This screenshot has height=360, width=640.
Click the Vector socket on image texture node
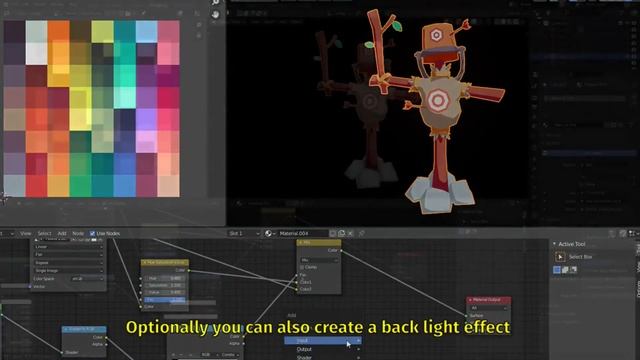30,287
